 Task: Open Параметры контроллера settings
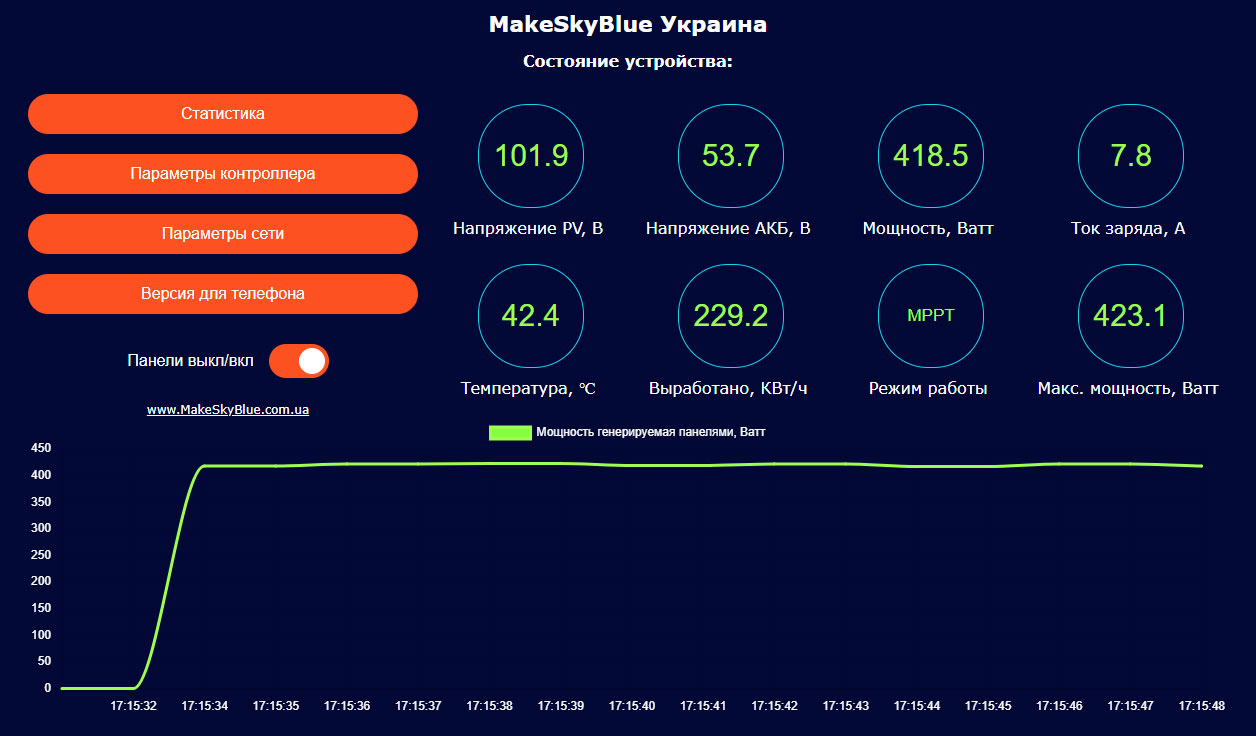(x=223, y=174)
